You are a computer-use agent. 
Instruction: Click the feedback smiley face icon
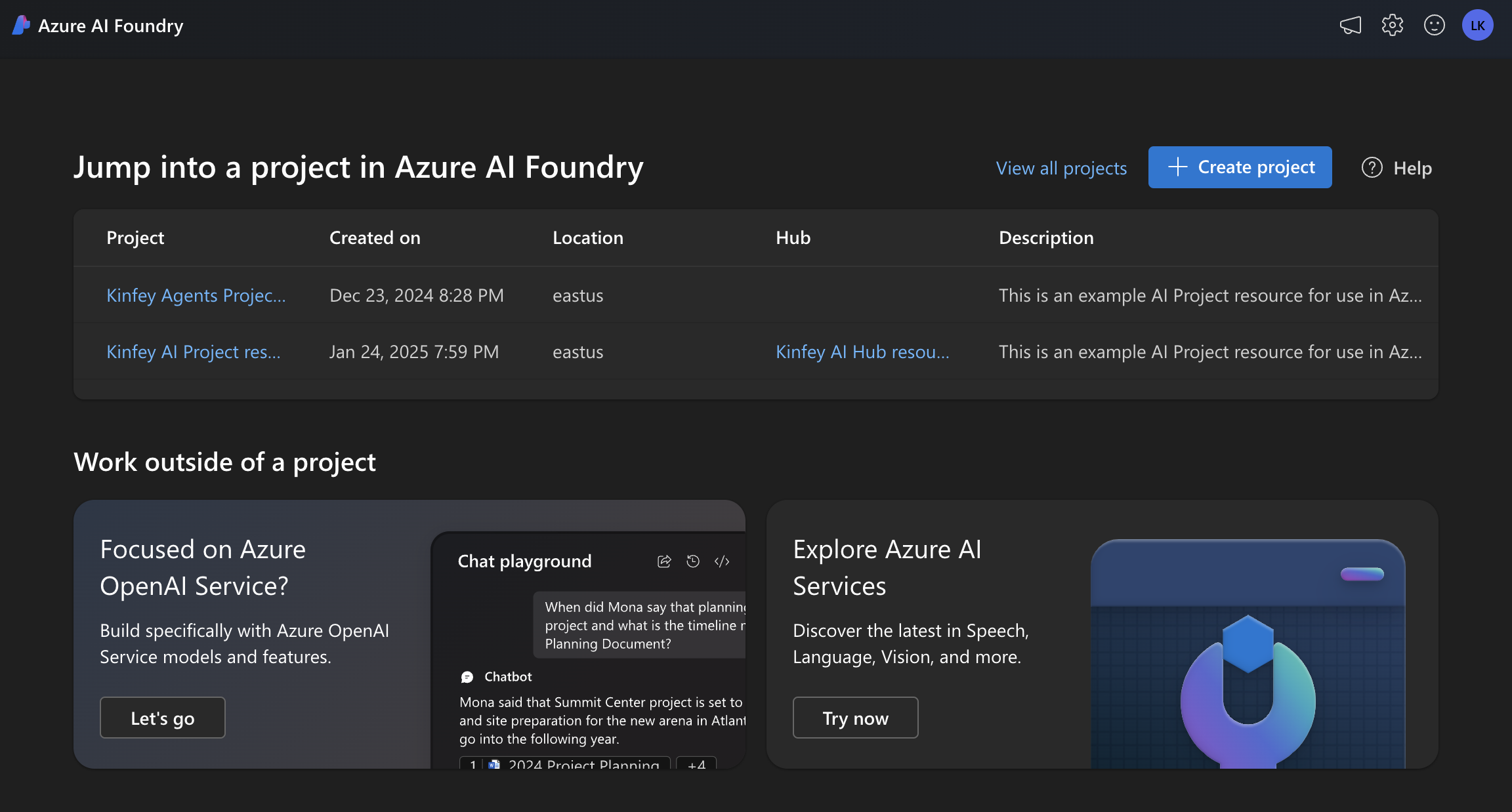[1435, 26]
